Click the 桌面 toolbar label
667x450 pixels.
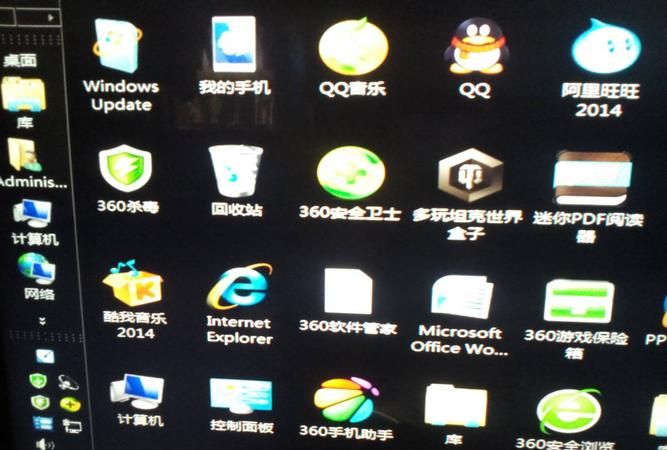click(20, 60)
